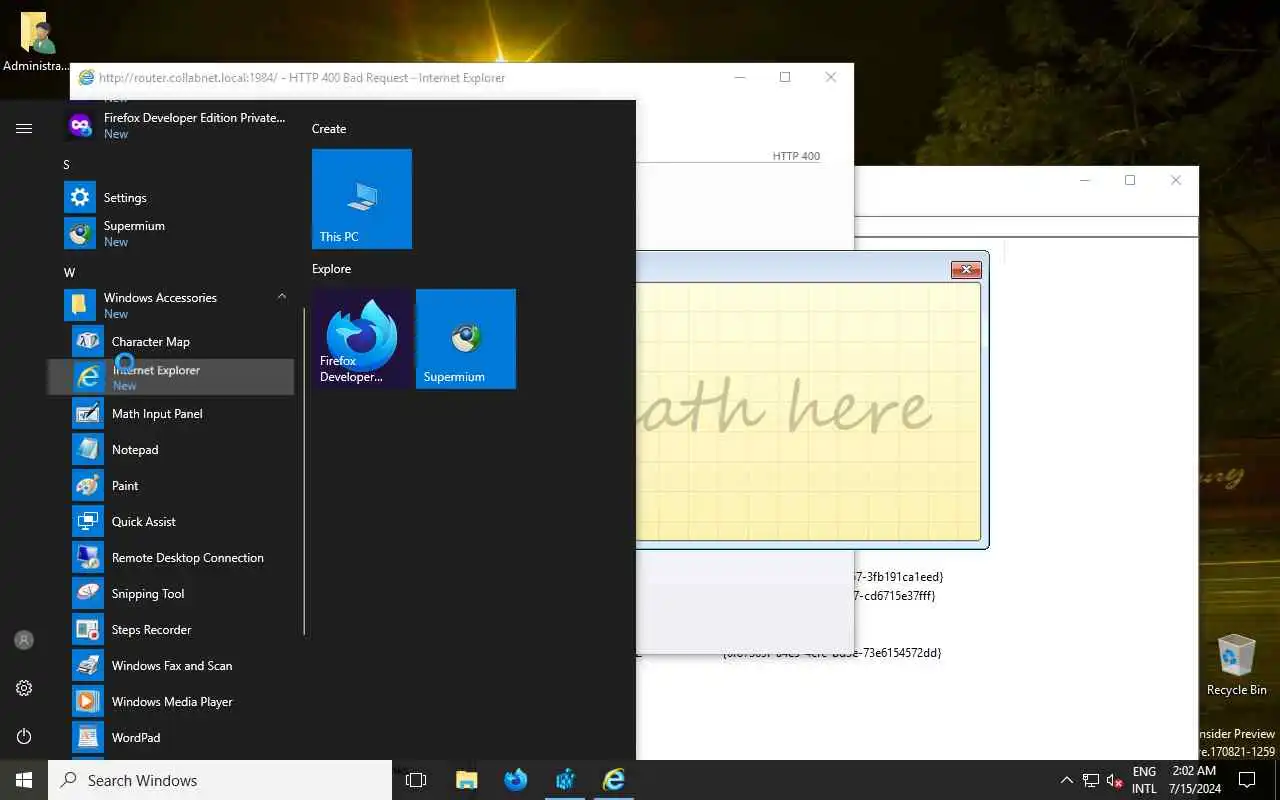The height and width of the screenshot is (800, 1280).
Task: Open Task View on the taskbar
Action: point(416,780)
